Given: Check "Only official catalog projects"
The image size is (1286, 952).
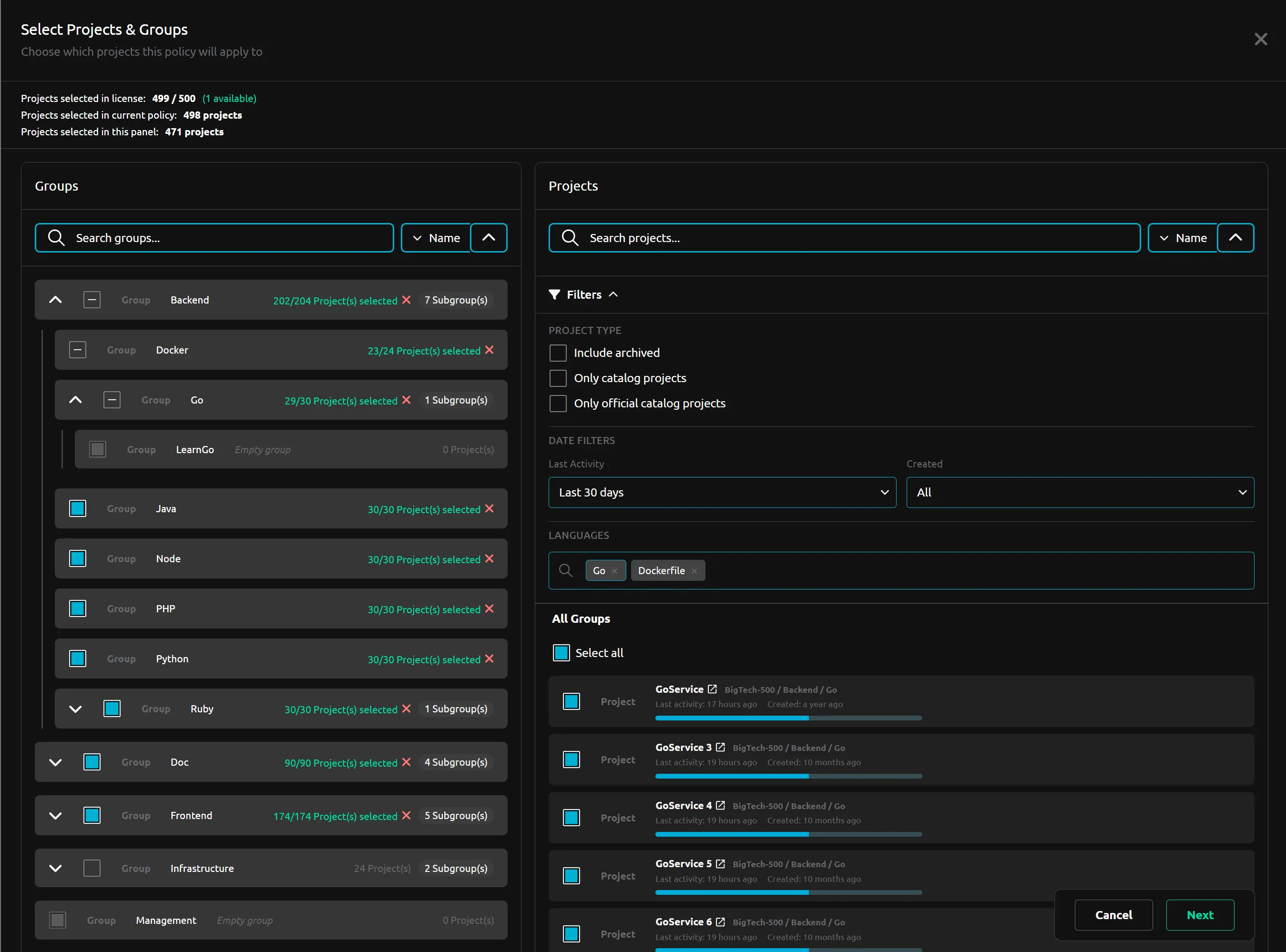Looking at the screenshot, I should coord(557,404).
